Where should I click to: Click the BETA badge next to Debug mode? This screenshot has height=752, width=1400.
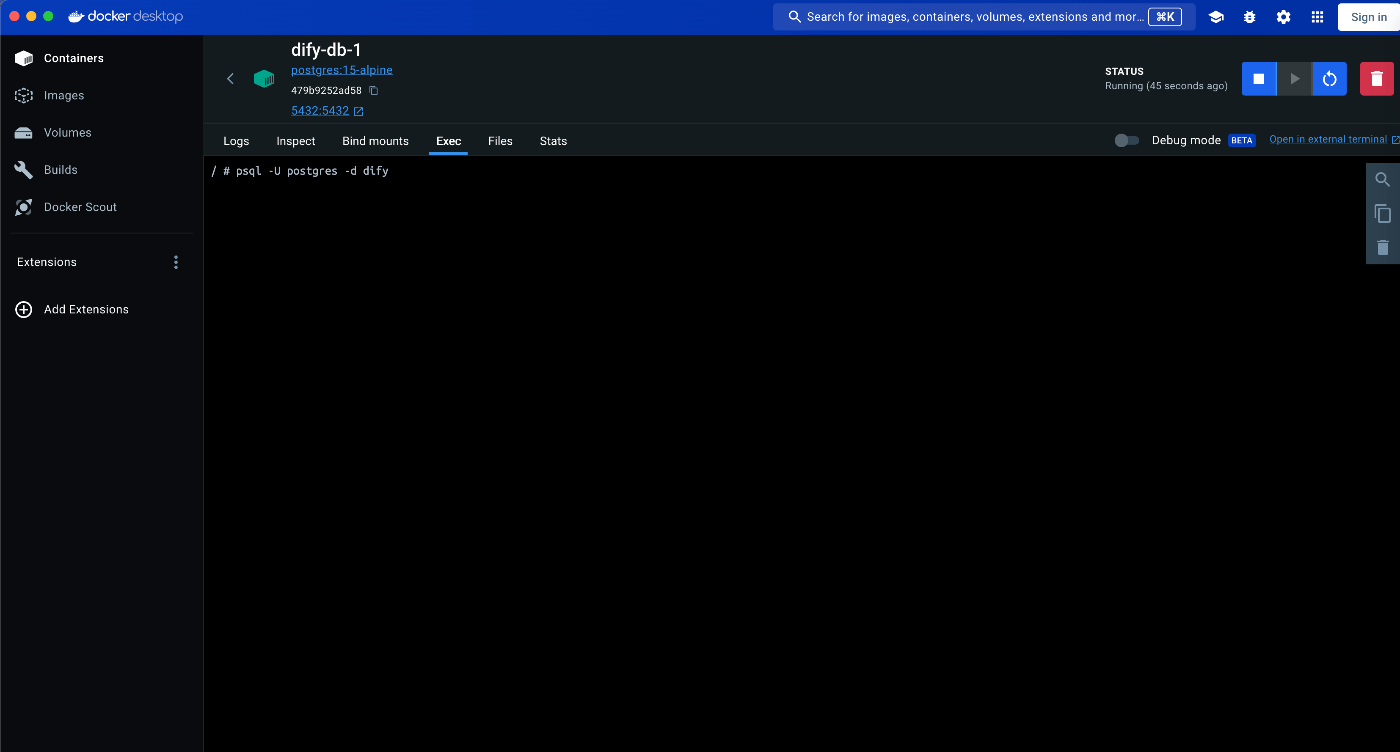1242,140
